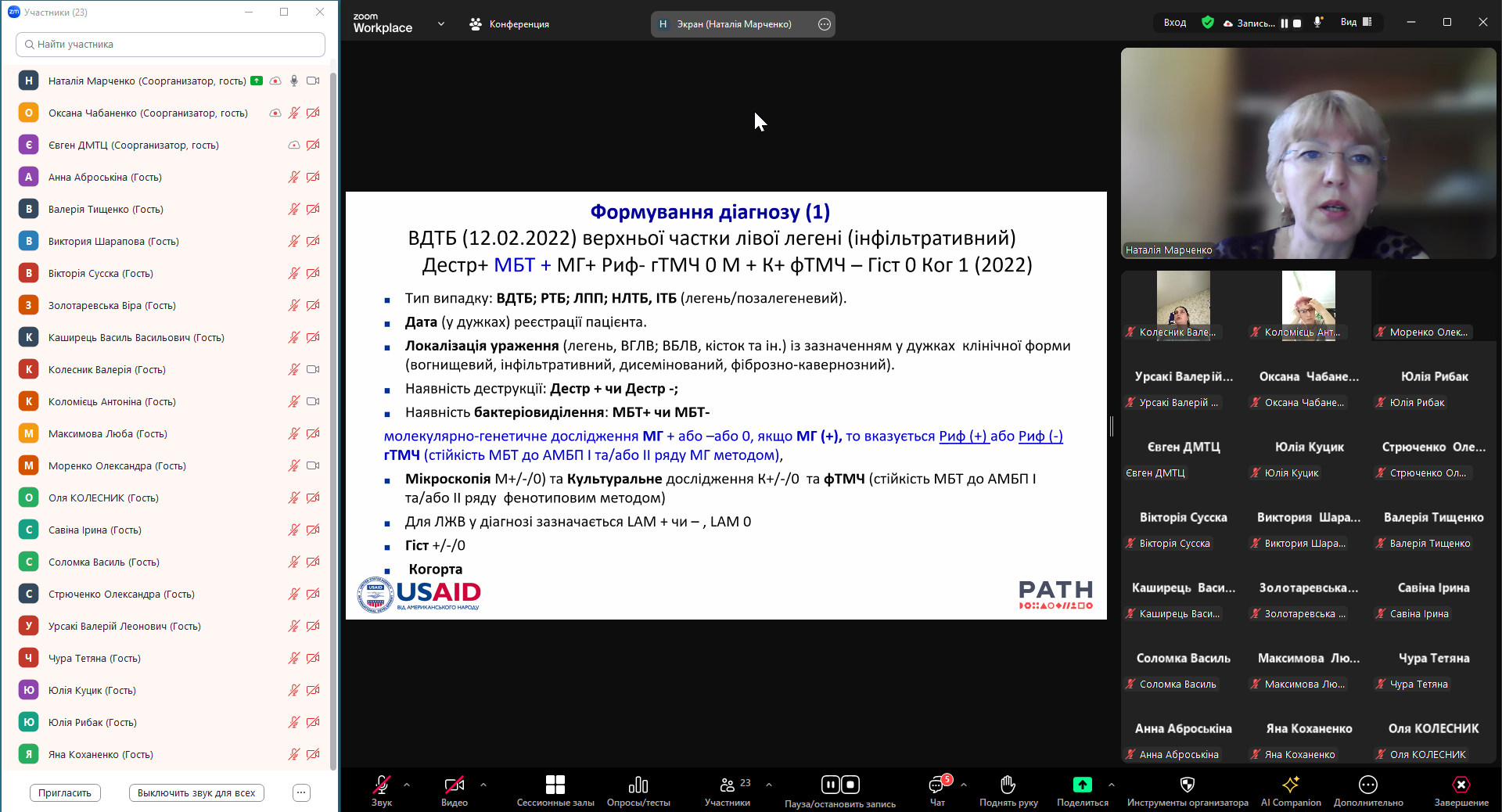Raise hand with Поднять руку
Image resolution: width=1502 pixels, height=812 pixels.
(1008, 785)
